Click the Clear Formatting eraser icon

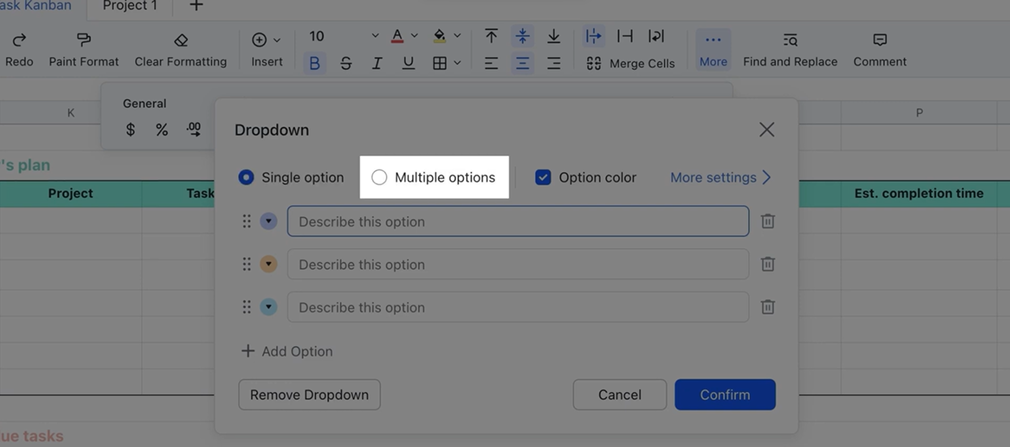(181, 40)
